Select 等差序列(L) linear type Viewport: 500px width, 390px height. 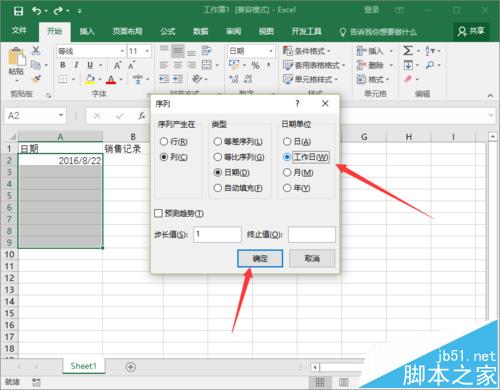pos(238,142)
